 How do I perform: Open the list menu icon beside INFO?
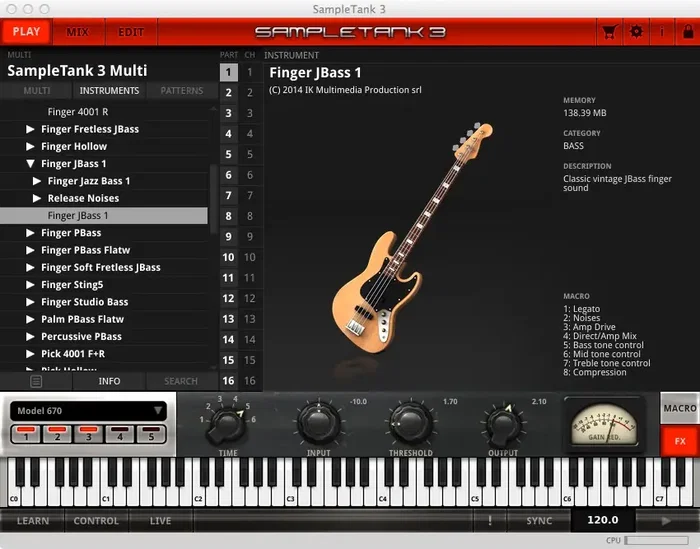coord(36,381)
